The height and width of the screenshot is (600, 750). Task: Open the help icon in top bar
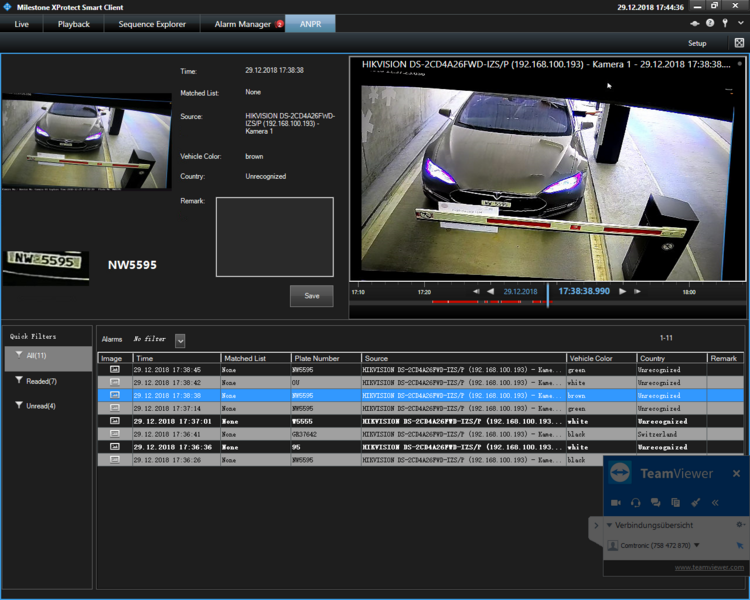(x=710, y=23)
